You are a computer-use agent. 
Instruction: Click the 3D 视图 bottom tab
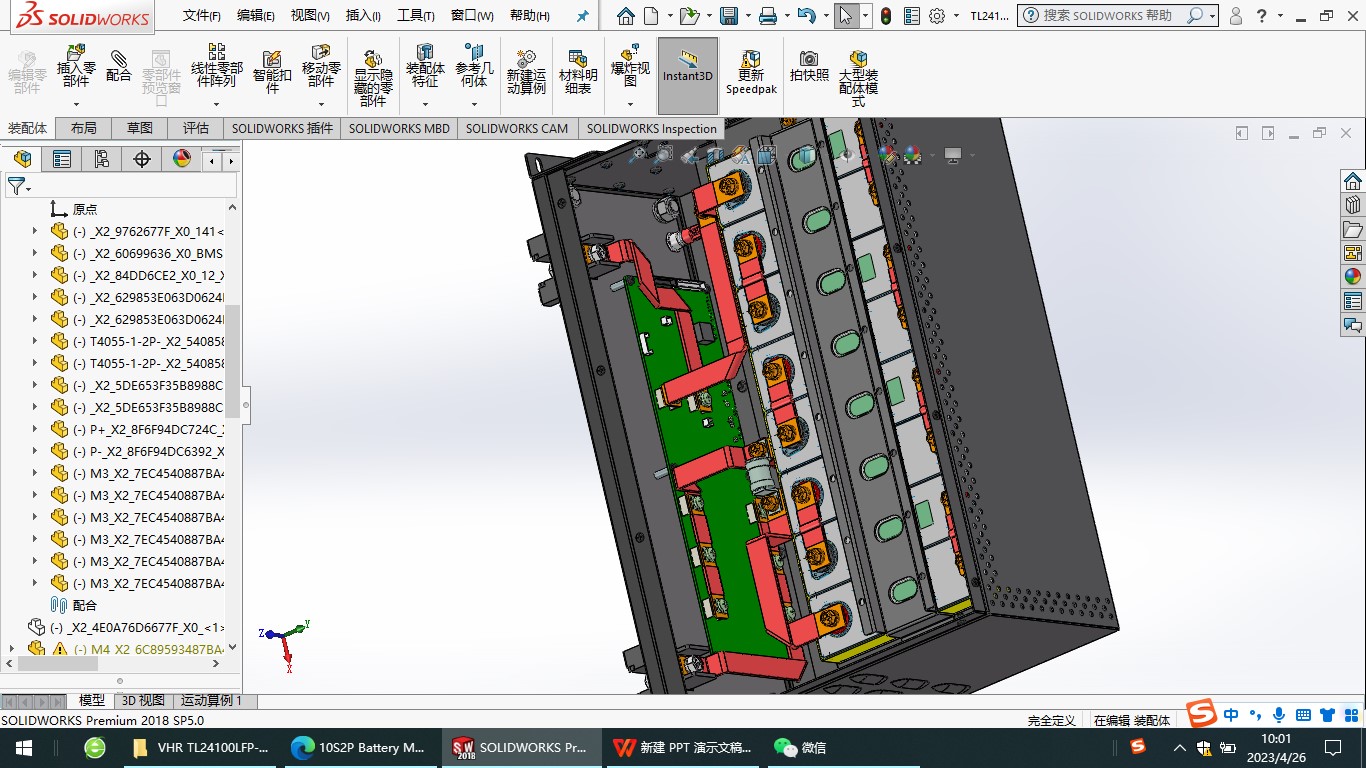click(143, 701)
